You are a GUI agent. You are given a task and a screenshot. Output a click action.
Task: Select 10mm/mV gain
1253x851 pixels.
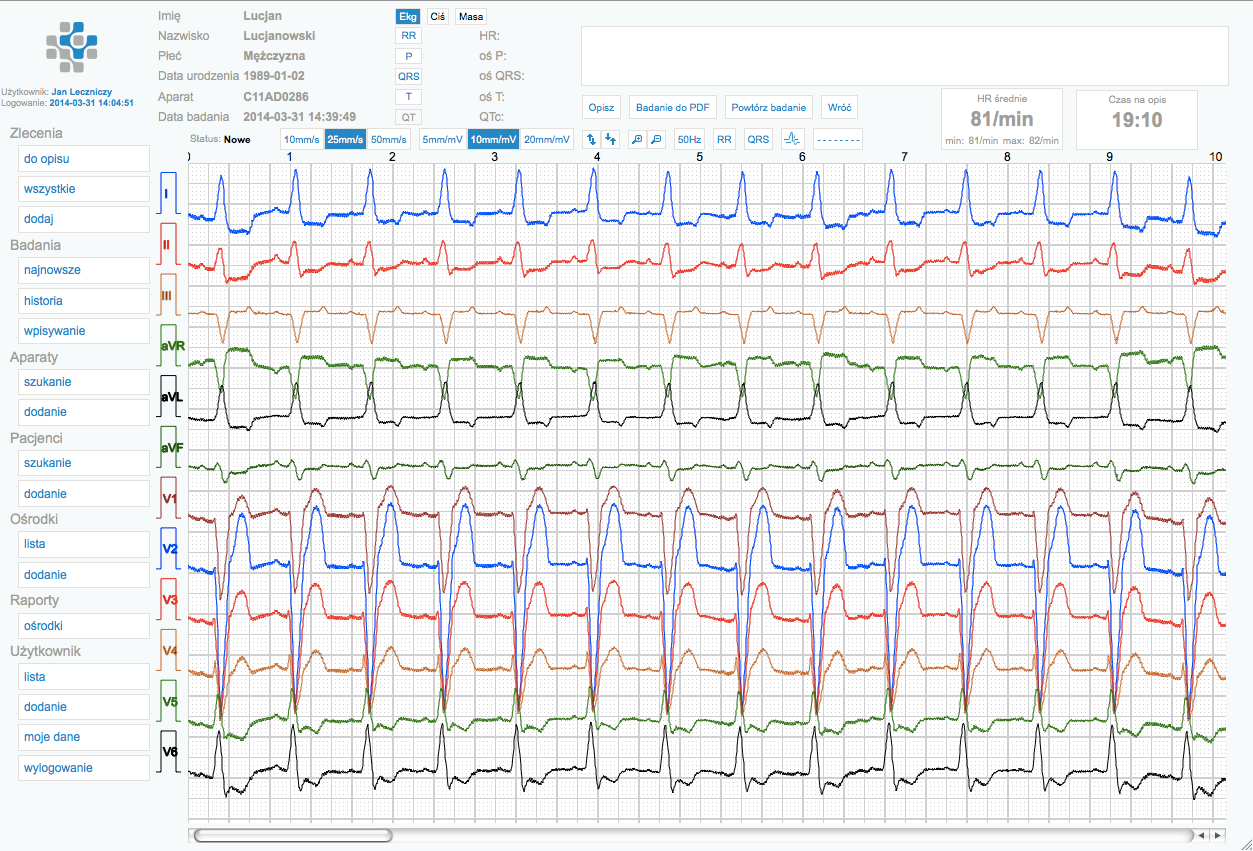click(493, 140)
